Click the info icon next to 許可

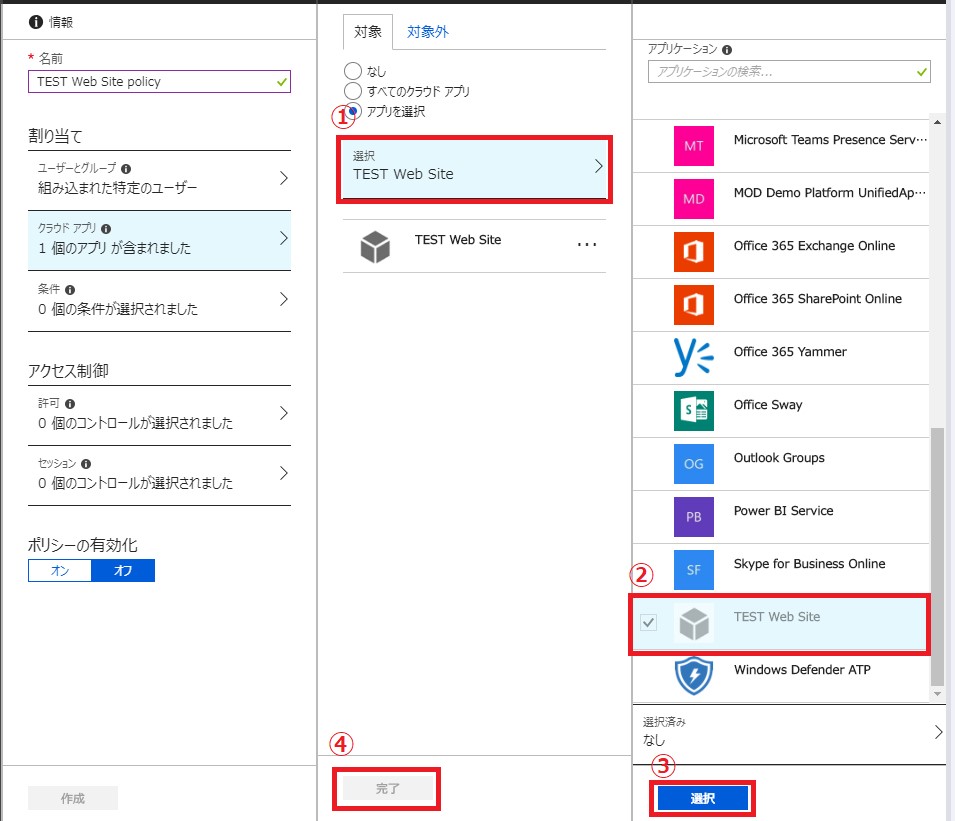pyautogui.click(x=70, y=404)
